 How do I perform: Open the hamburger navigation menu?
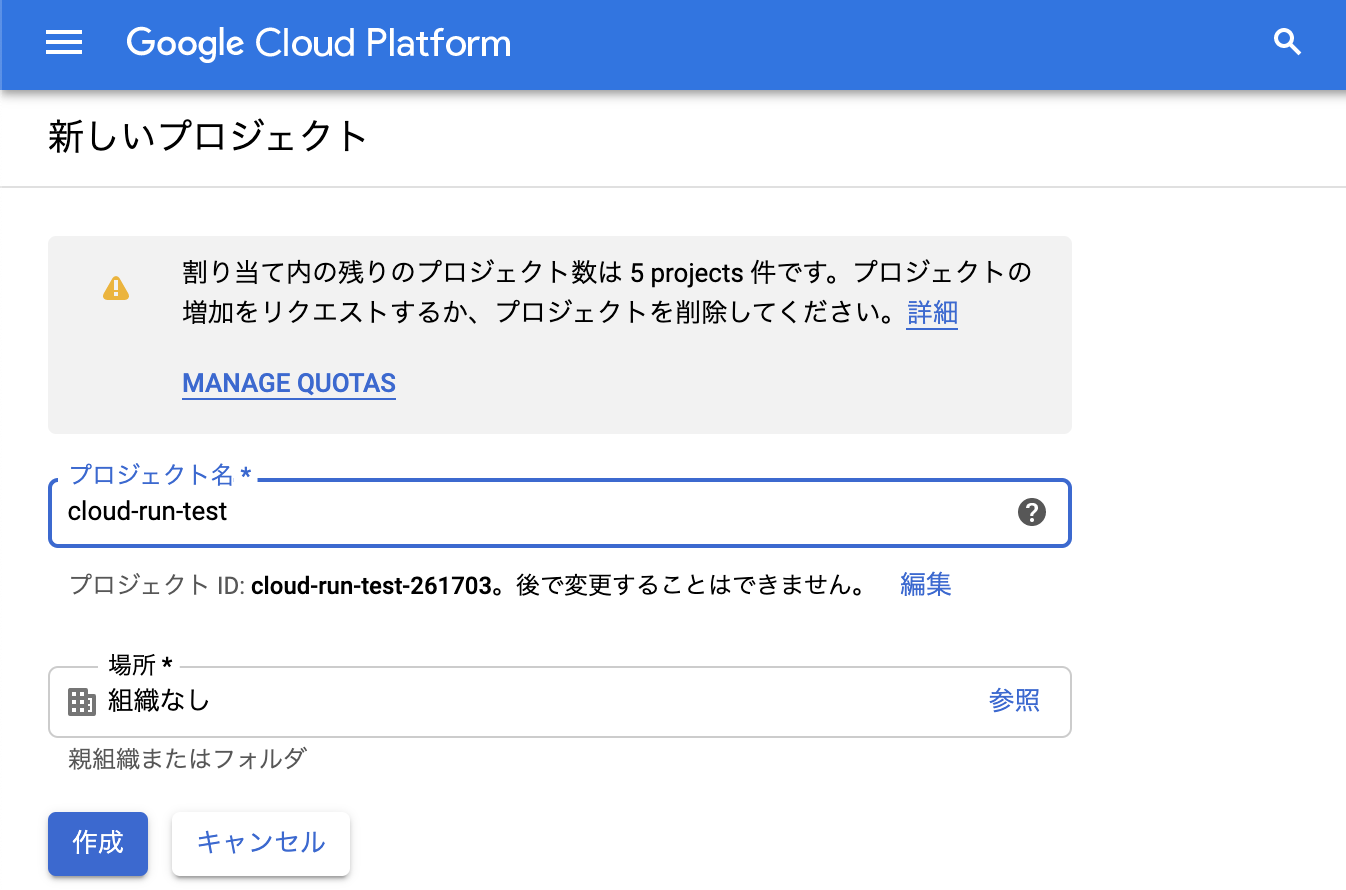click(64, 43)
